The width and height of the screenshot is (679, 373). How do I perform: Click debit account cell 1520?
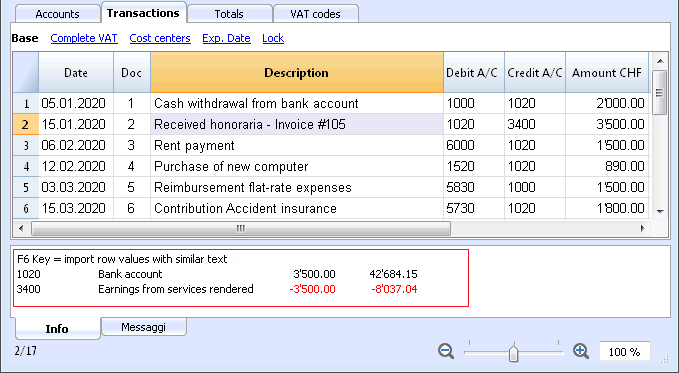pos(474,166)
